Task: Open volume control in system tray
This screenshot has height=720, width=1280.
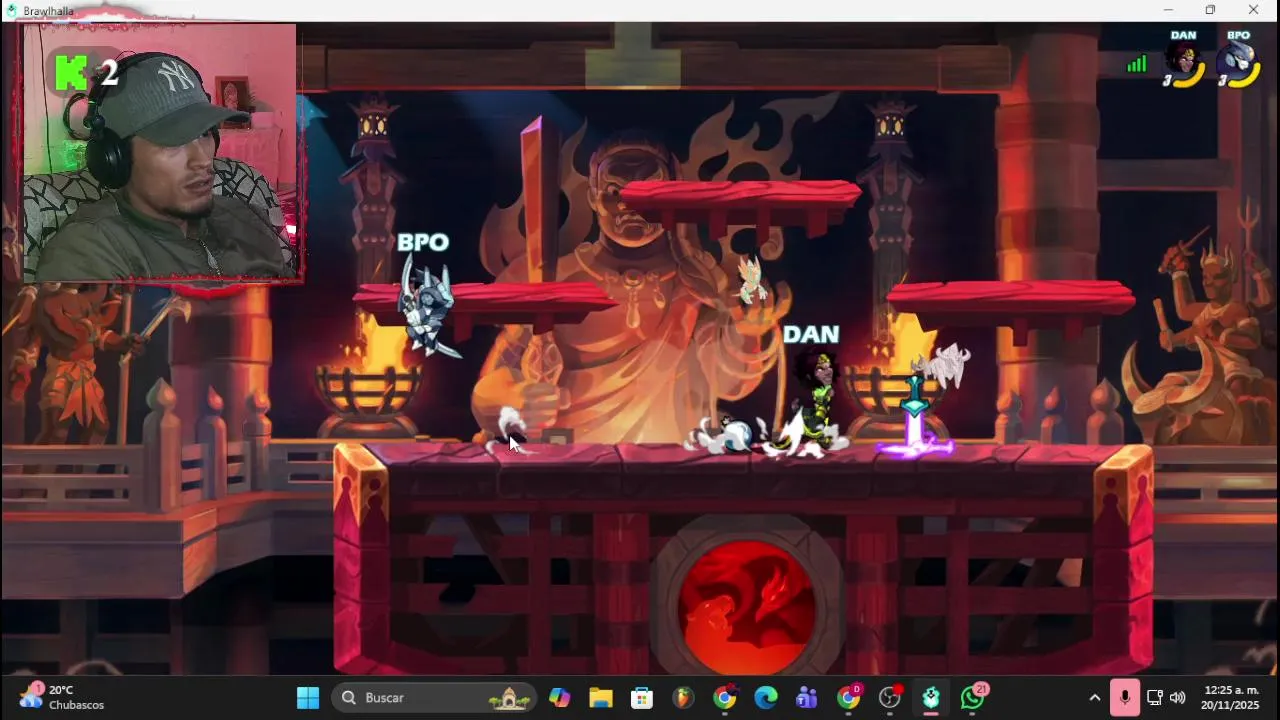Action: point(1177,698)
